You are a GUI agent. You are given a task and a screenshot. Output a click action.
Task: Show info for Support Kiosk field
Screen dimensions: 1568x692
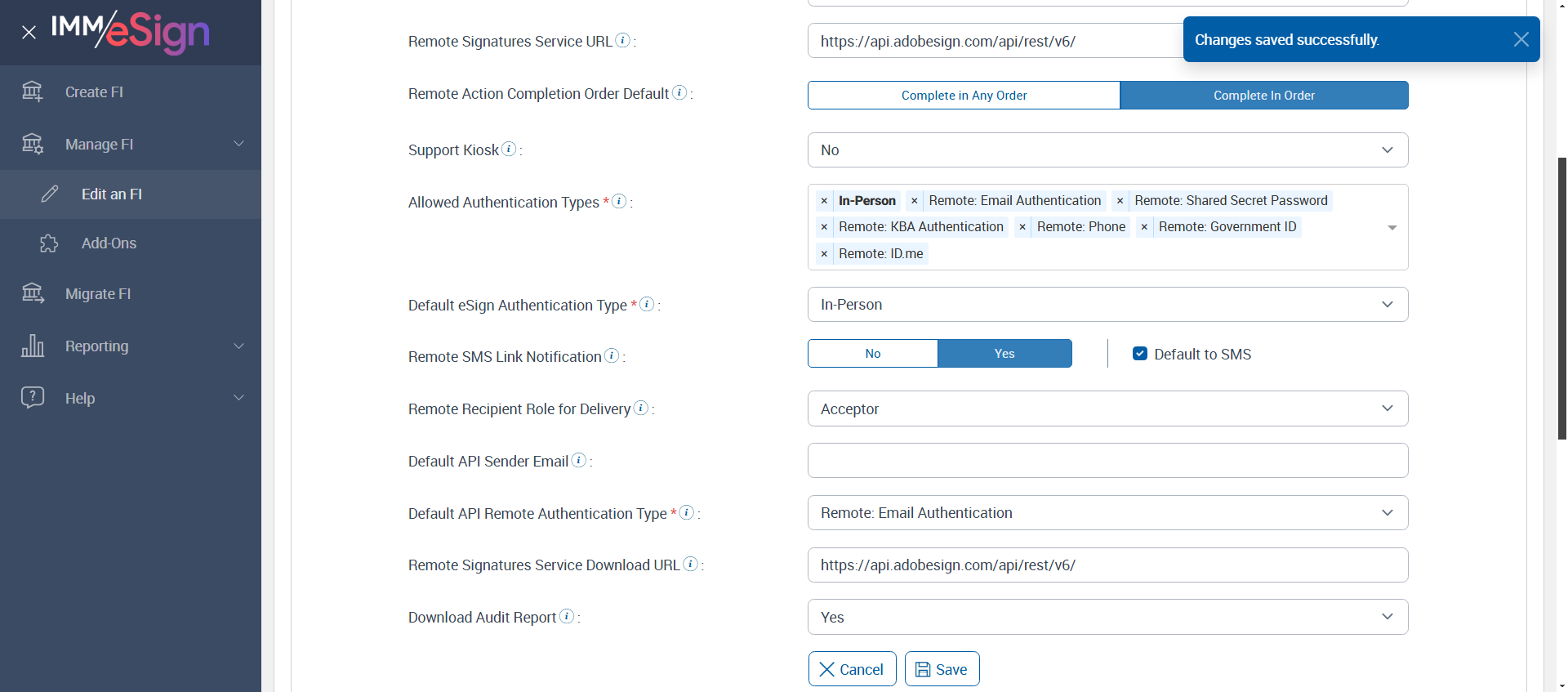pos(509,149)
